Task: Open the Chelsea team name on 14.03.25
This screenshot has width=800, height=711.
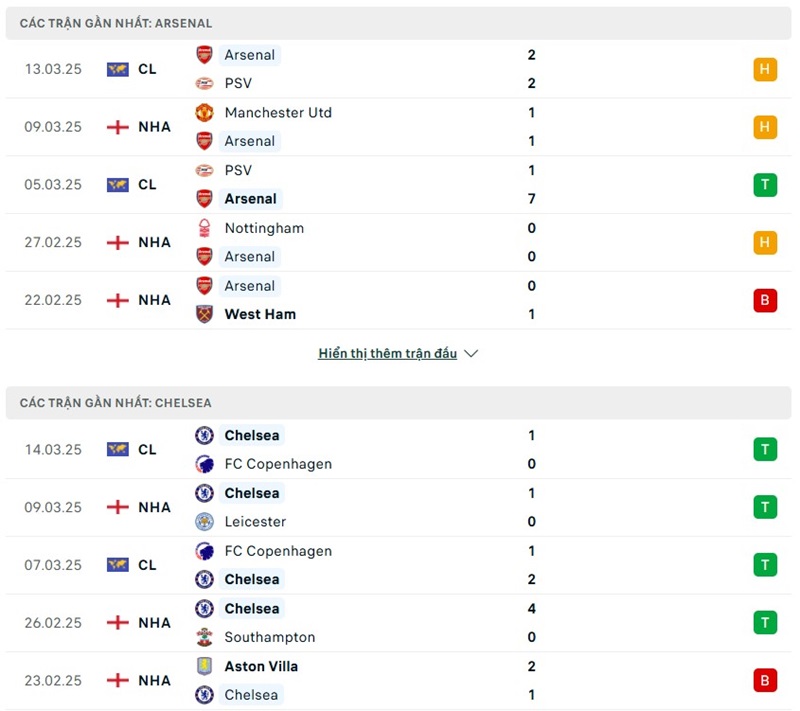Action: pos(252,435)
